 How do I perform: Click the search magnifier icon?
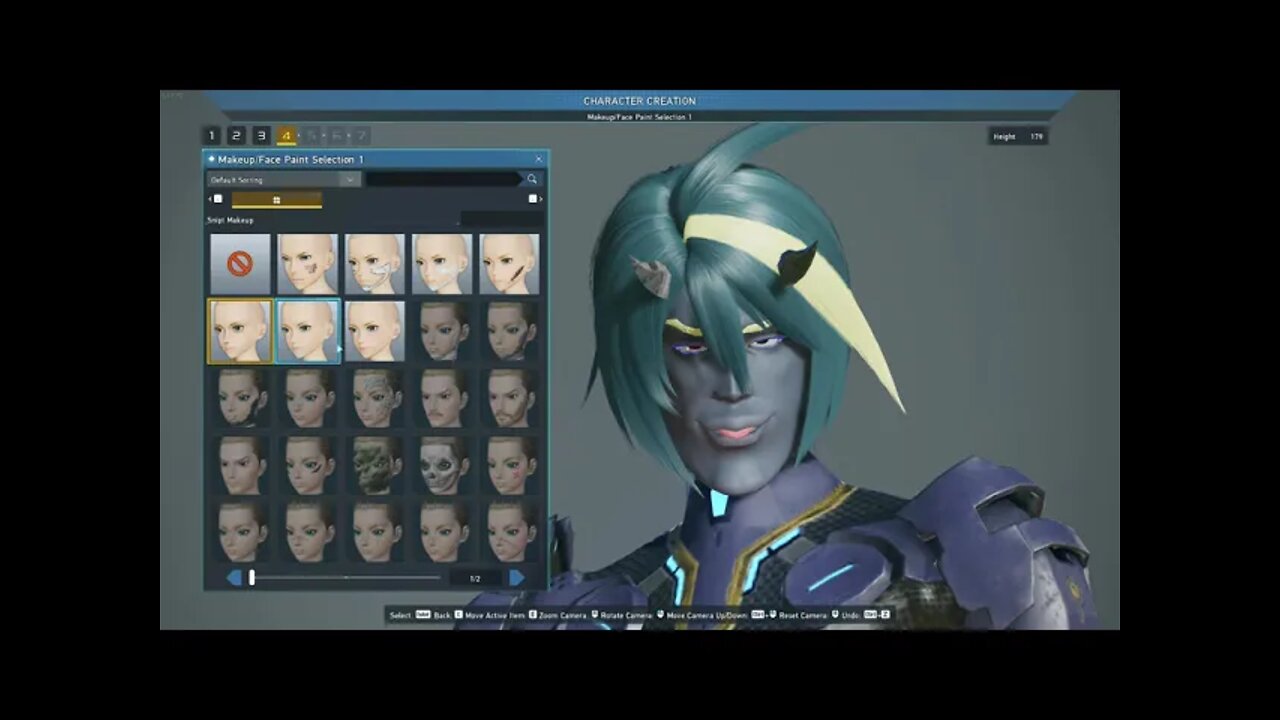point(532,179)
